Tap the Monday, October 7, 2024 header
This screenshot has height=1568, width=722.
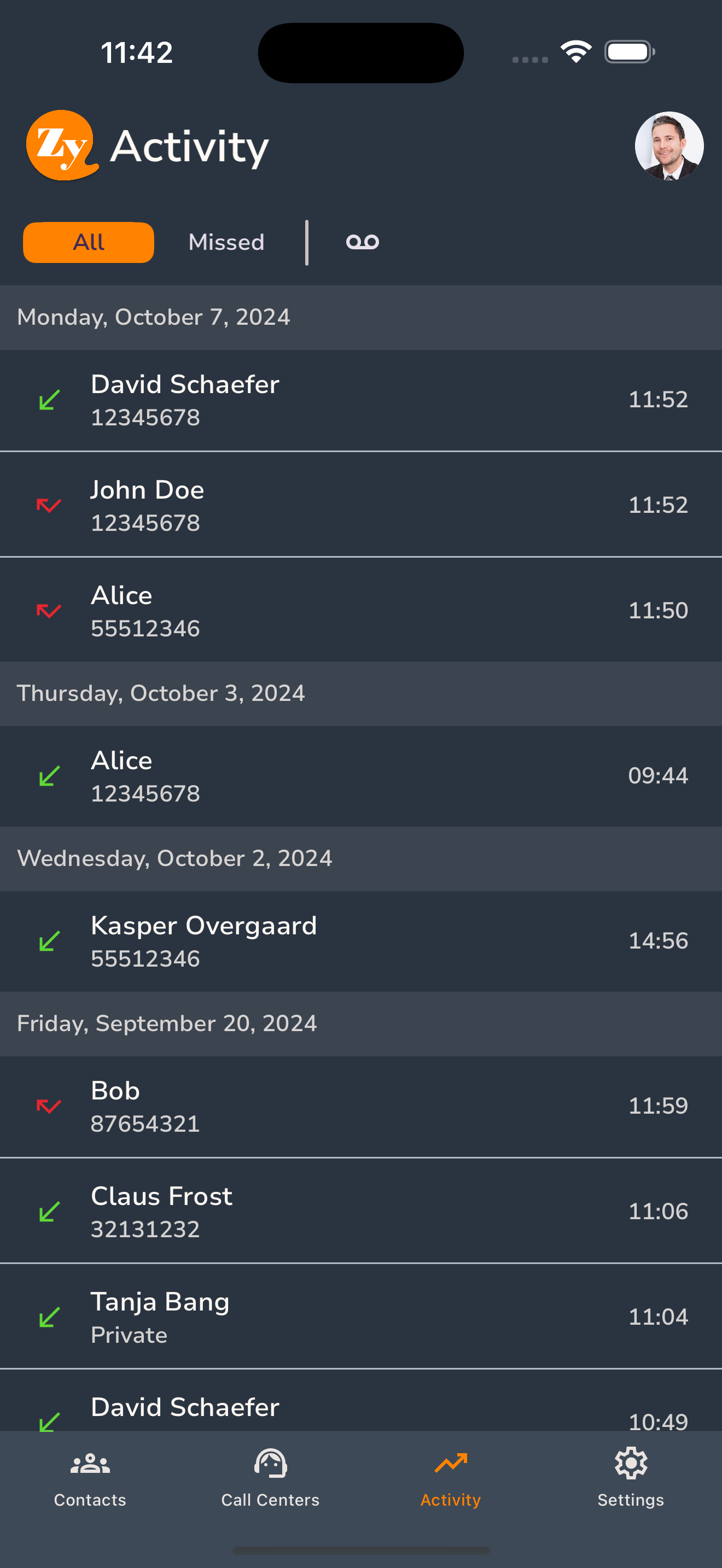361,318
